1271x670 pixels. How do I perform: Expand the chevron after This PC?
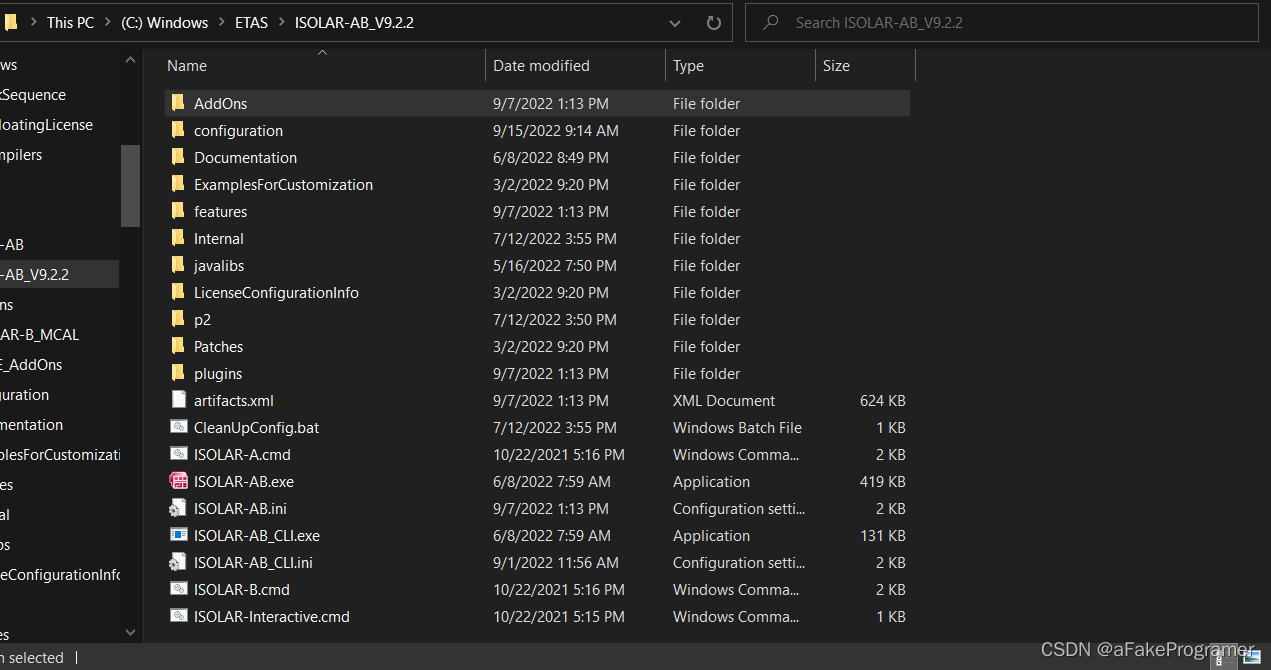(108, 22)
